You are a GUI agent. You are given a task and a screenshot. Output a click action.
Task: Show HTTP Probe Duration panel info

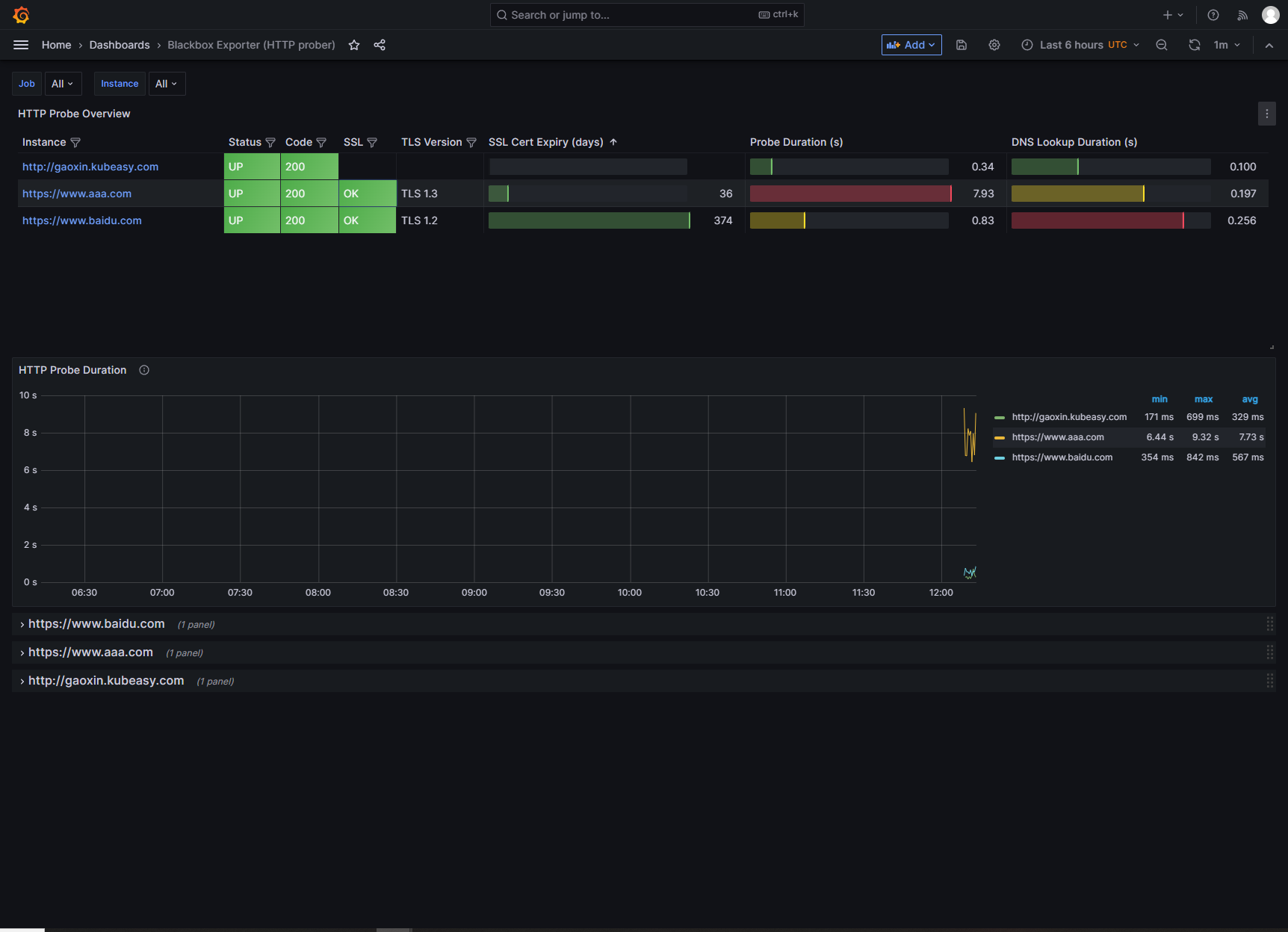(144, 370)
